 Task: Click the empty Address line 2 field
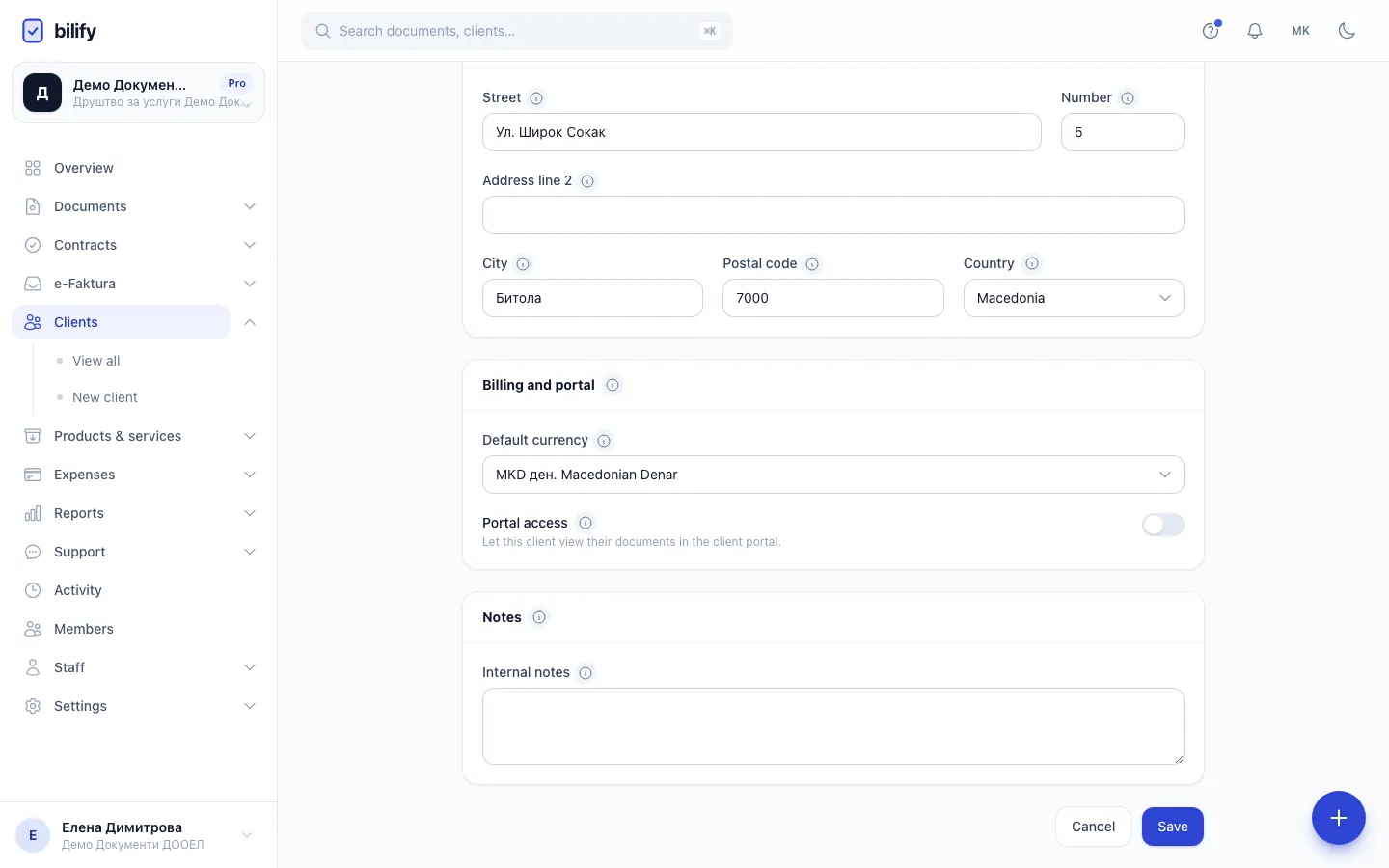833,215
